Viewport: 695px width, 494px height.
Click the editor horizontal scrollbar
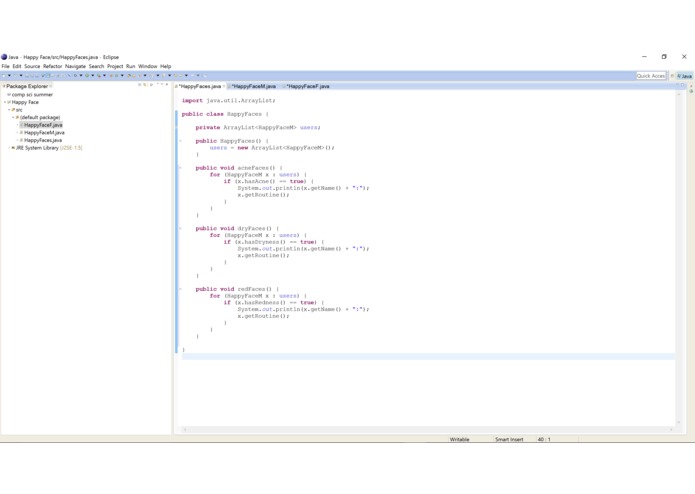point(428,429)
